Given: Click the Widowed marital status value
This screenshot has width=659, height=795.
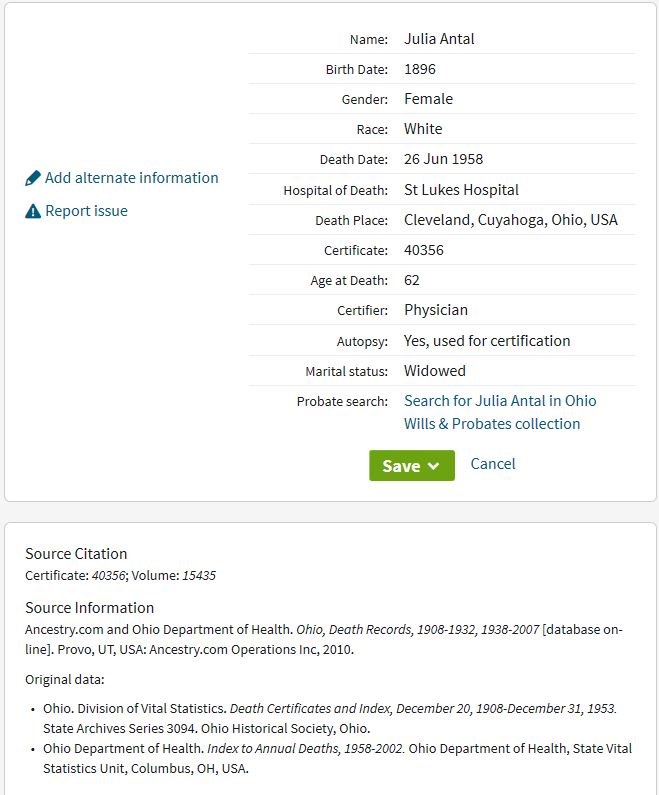Looking at the screenshot, I should point(435,371).
